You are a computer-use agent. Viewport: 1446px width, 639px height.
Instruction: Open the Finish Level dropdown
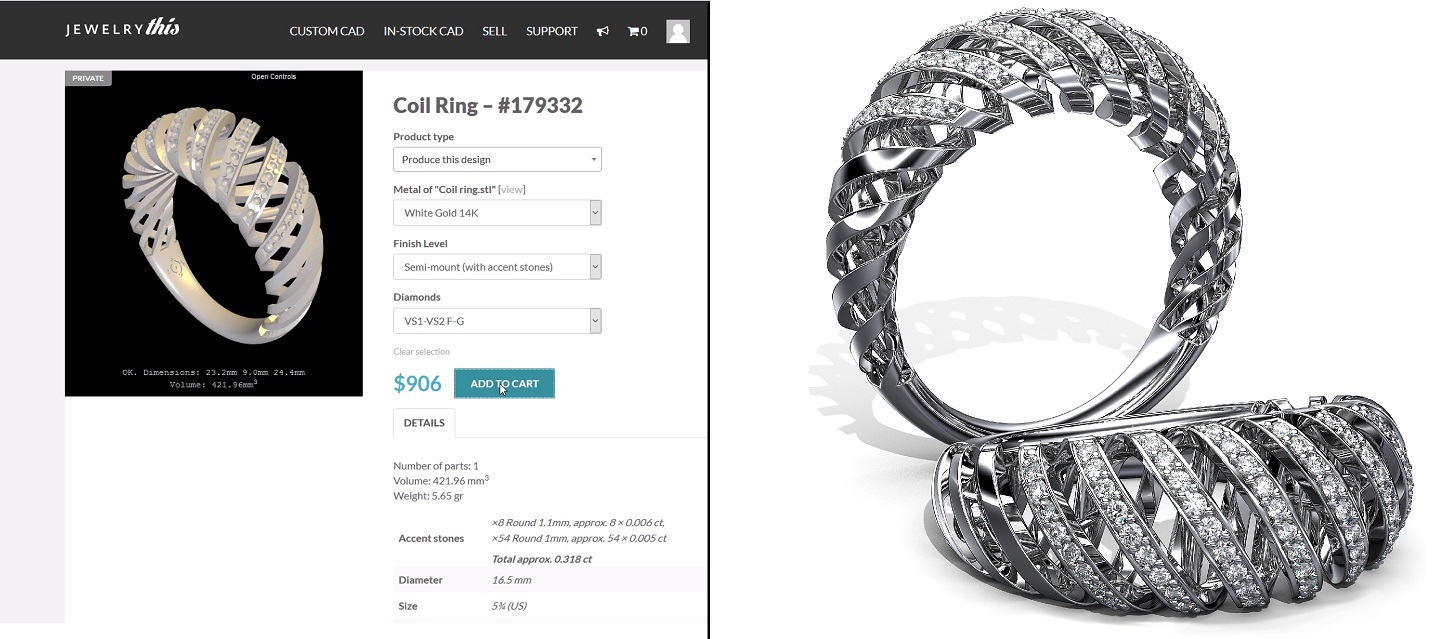point(497,267)
